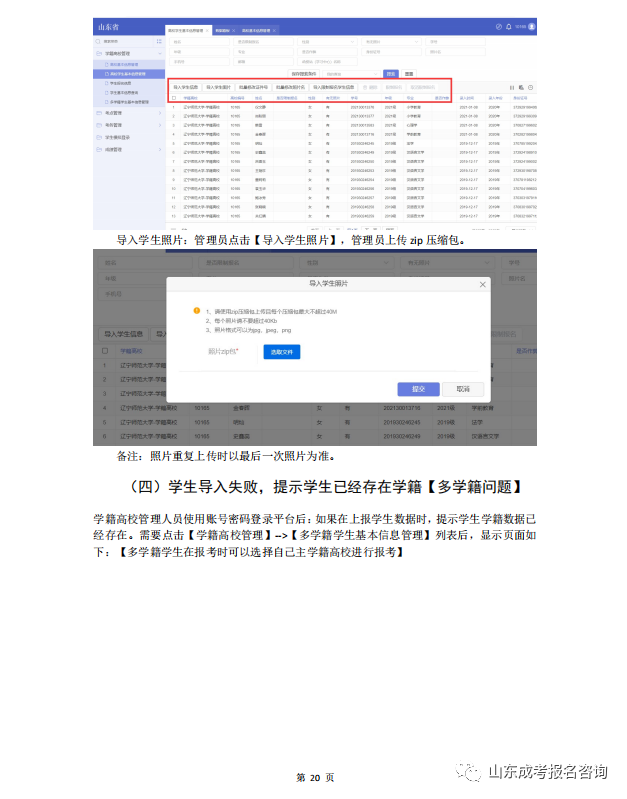The image size is (627, 799).
Task: Select the highlighted 高校学生基本信息管理 sidebar item
Action: pos(129,74)
